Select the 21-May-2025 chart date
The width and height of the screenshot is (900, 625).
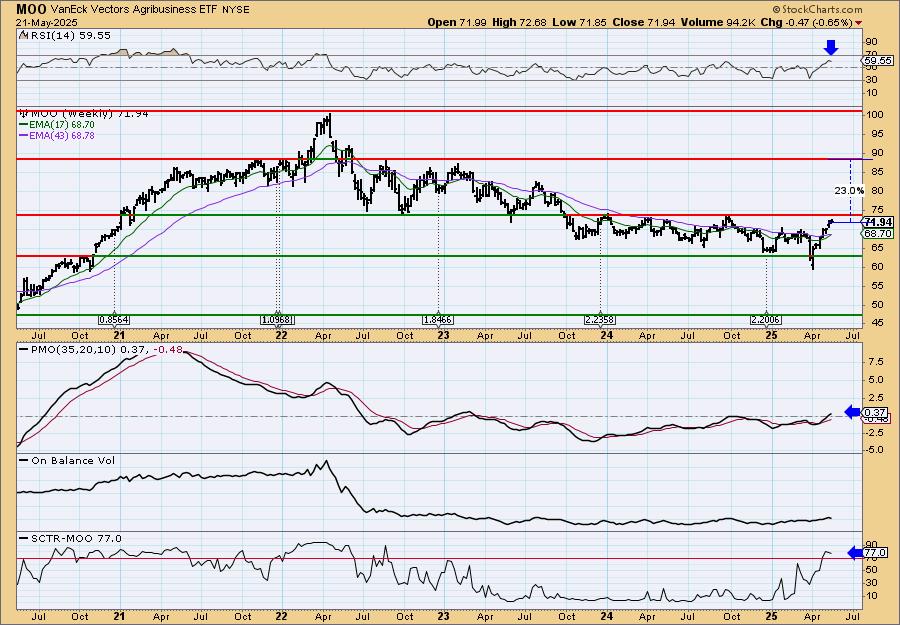(x=44, y=22)
